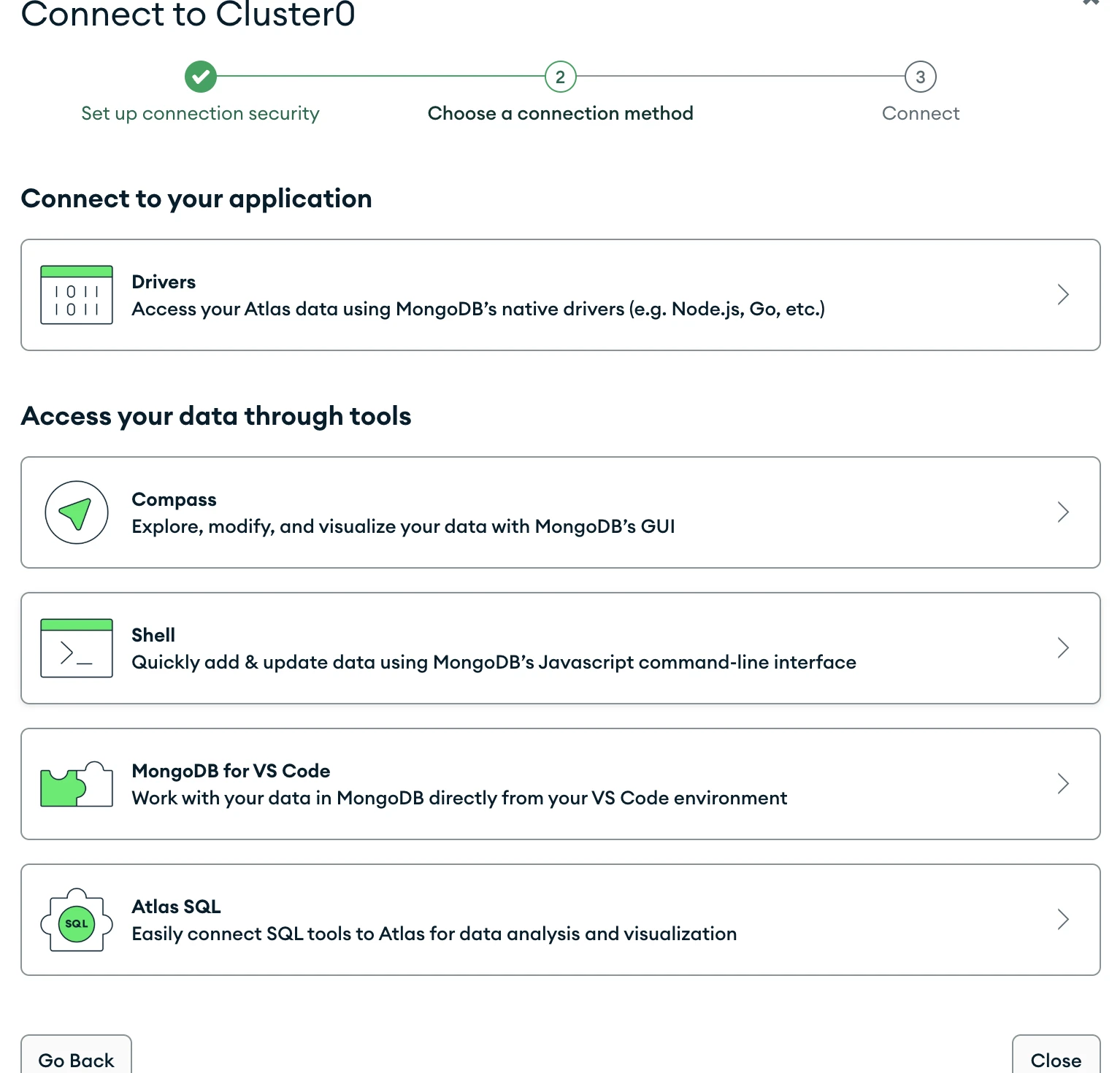Viewport: 1120px width, 1073px height.
Task: Select the Compass navigation arrow icon
Action: (76, 512)
